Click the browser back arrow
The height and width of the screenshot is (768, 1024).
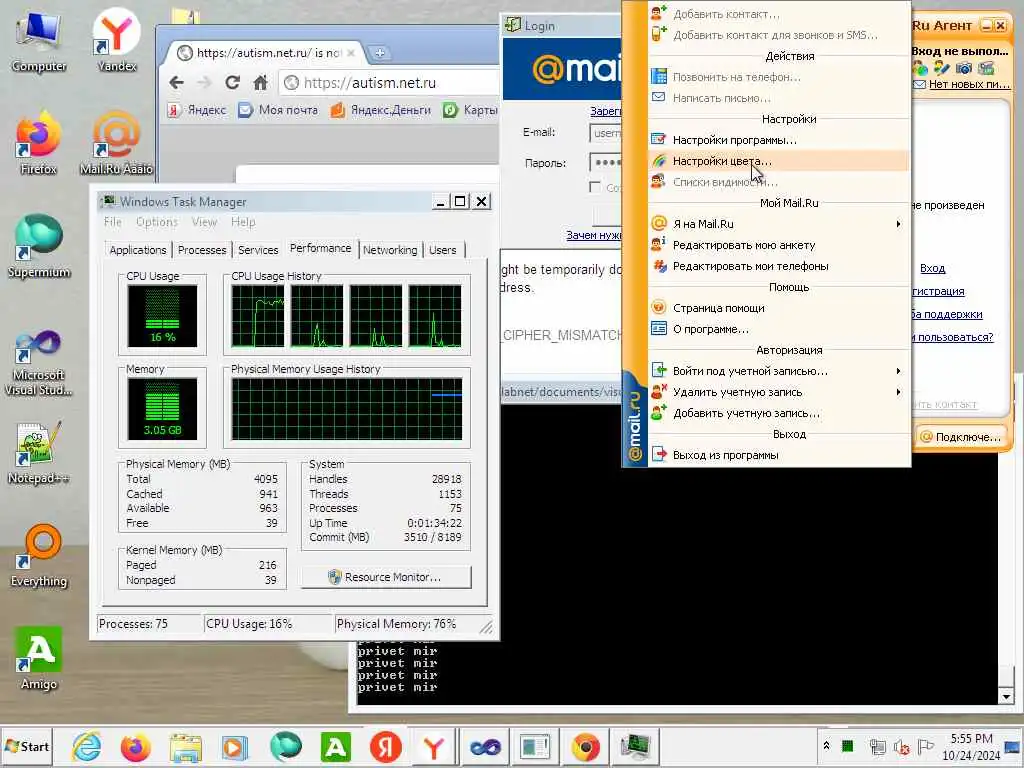pyautogui.click(x=176, y=83)
